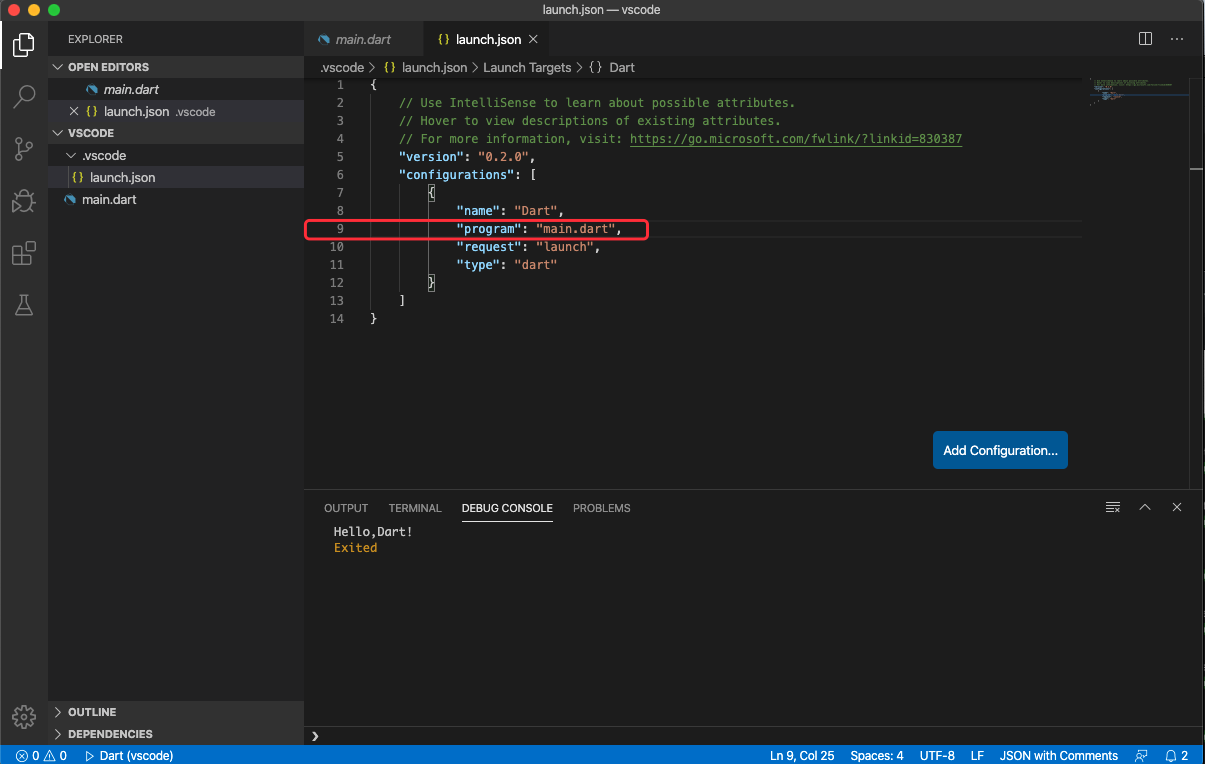This screenshot has width=1205, height=764.
Task: Click errors and warnings count in status bar
Action: 40,755
